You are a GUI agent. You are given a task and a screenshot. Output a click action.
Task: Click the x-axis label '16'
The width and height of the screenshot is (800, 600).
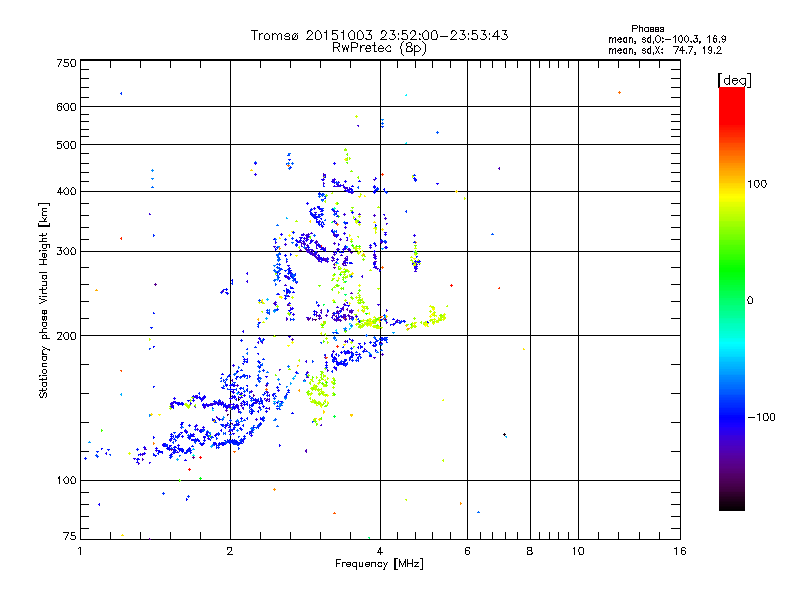point(680,551)
